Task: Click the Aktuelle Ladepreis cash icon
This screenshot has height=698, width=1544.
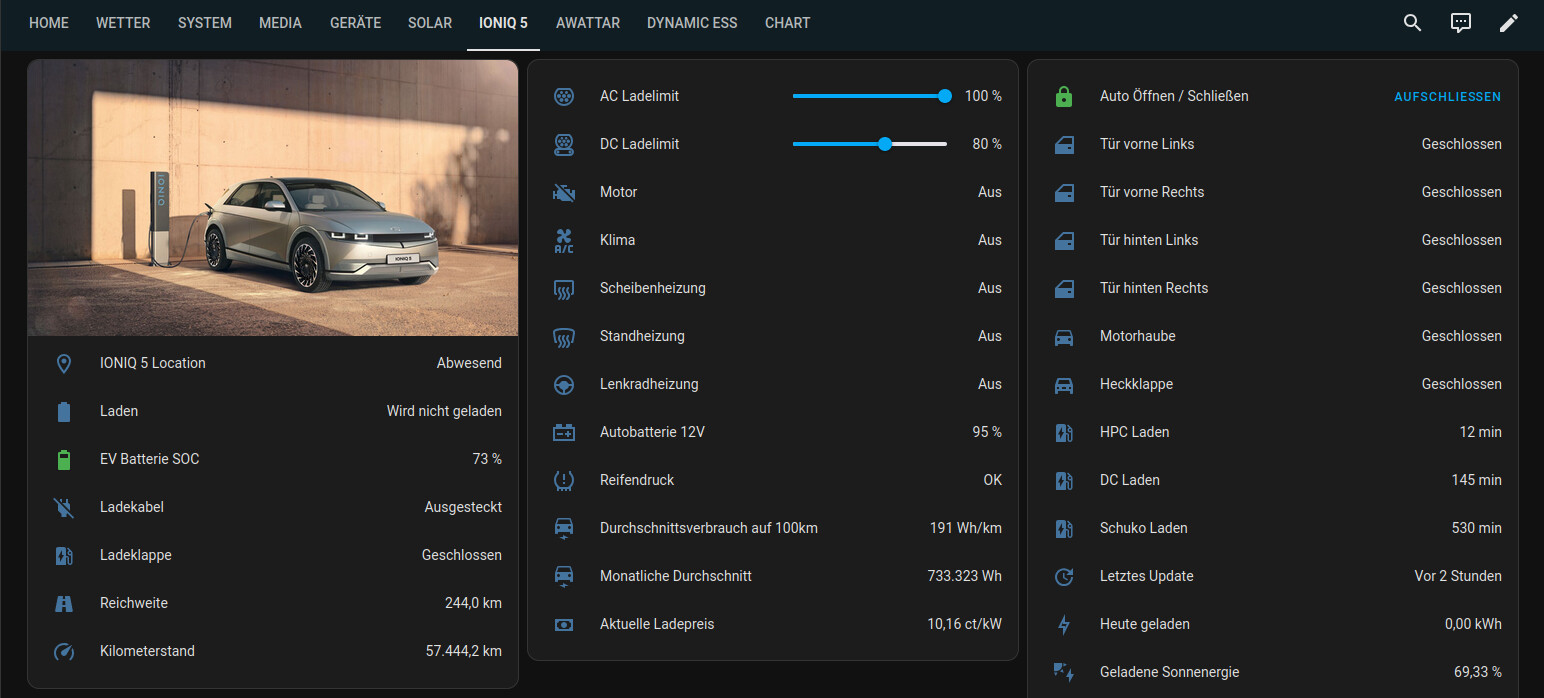Action: point(564,625)
